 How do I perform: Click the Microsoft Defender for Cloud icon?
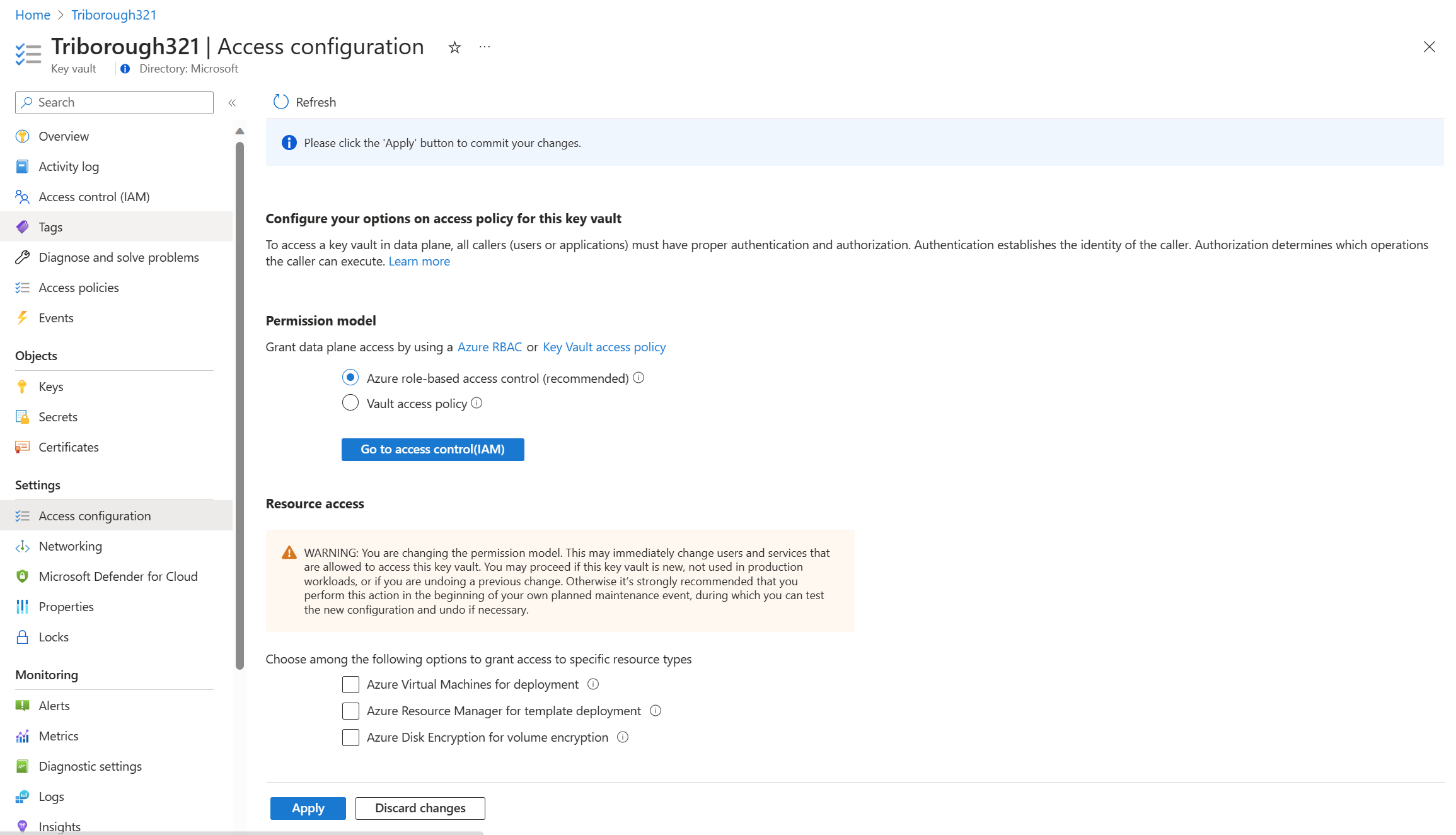click(22, 576)
